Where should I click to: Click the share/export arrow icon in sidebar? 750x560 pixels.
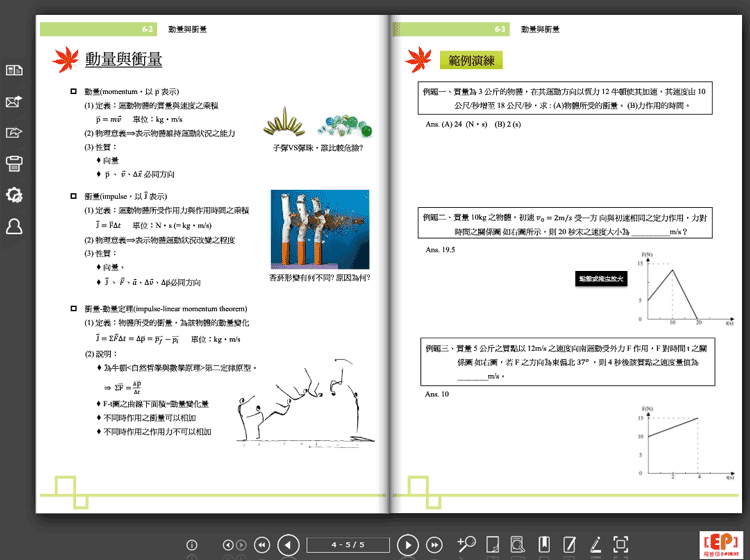click(x=14, y=132)
